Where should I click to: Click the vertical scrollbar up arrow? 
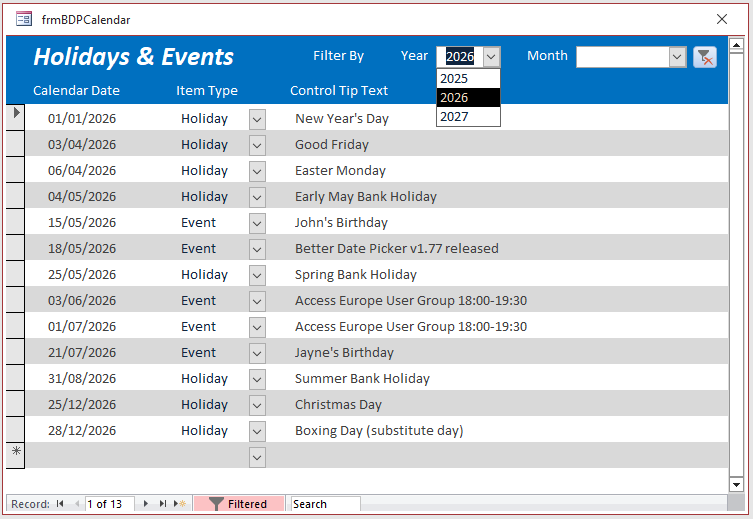tap(736, 45)
